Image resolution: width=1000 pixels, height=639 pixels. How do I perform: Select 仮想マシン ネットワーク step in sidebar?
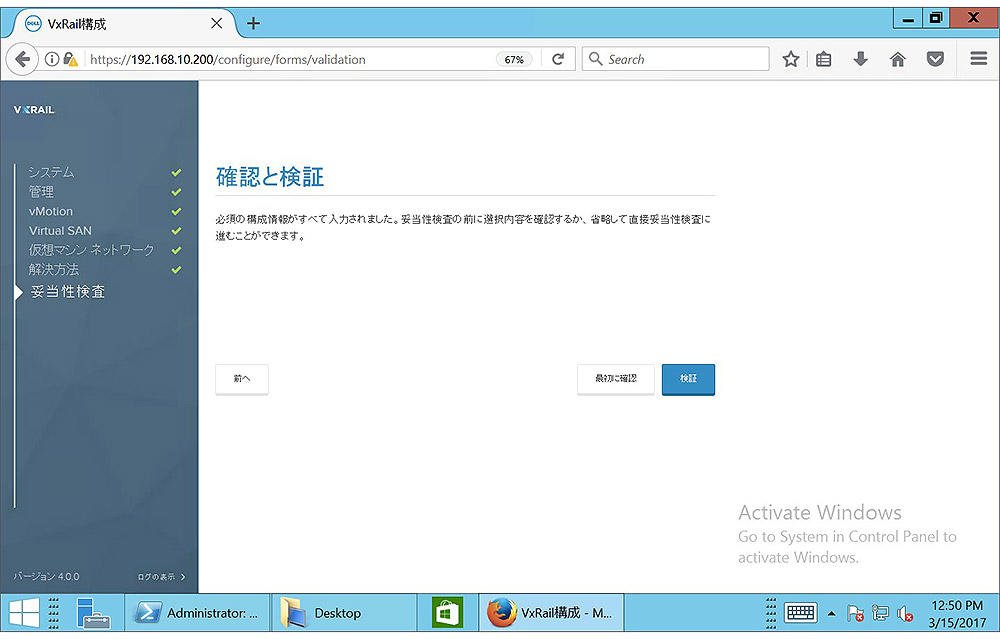(x=91, y=250)
